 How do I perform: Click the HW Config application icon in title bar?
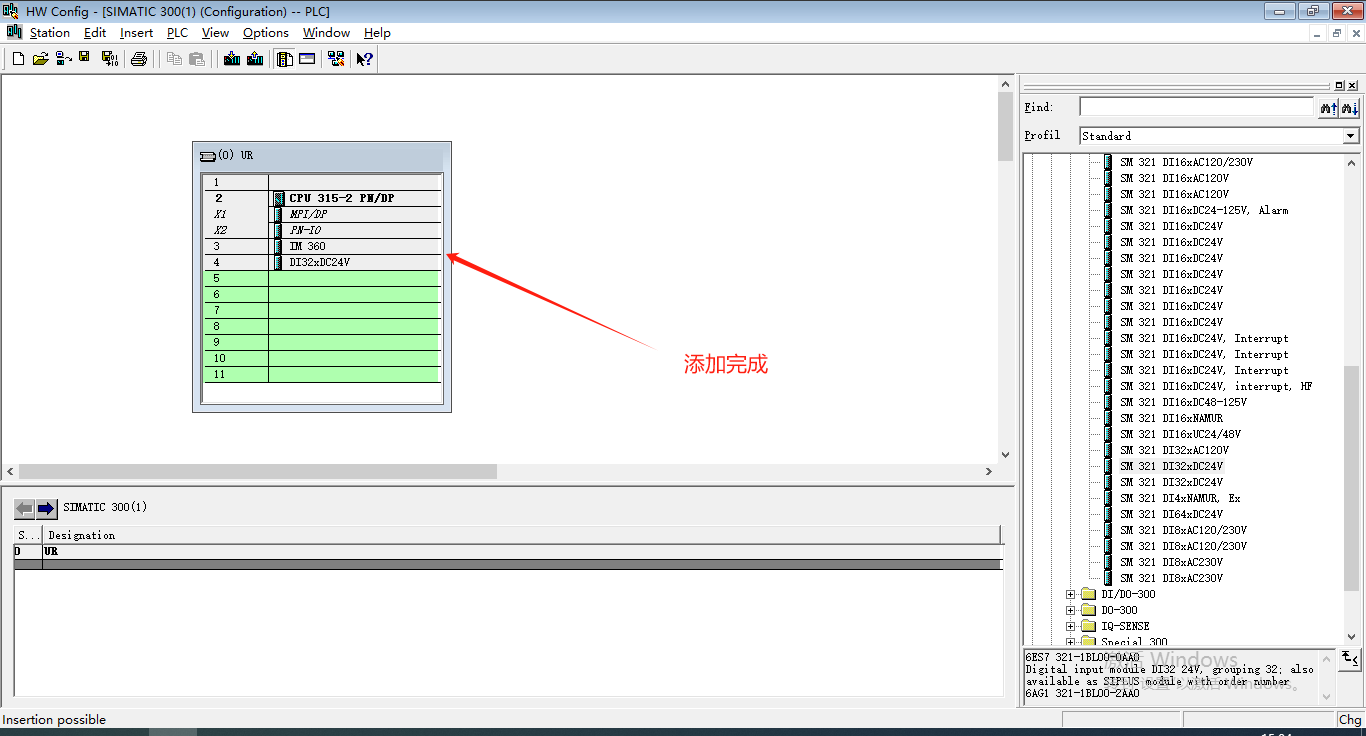[x=11, y=11]
